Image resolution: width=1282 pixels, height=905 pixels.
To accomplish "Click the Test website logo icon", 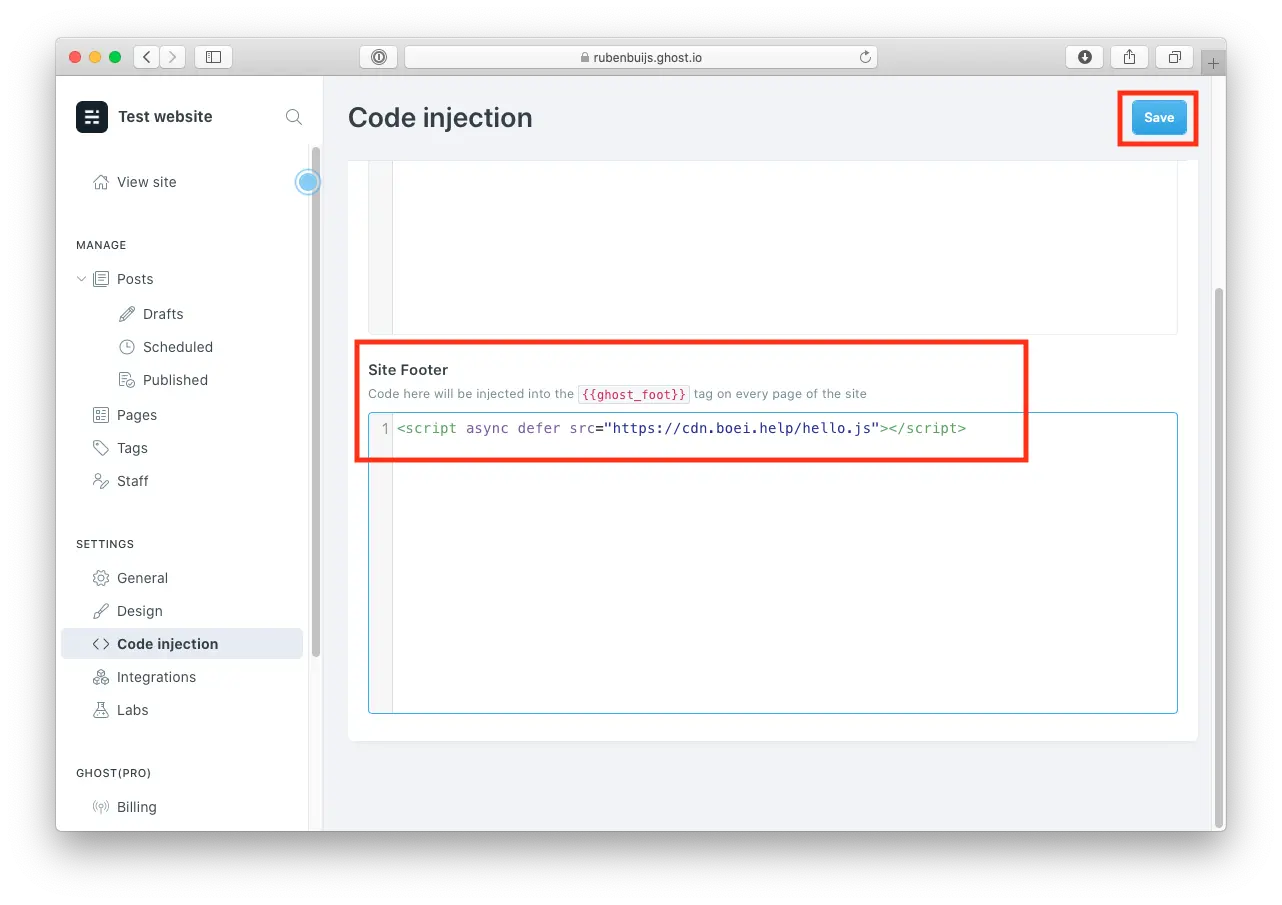I will tap(92, 117).
